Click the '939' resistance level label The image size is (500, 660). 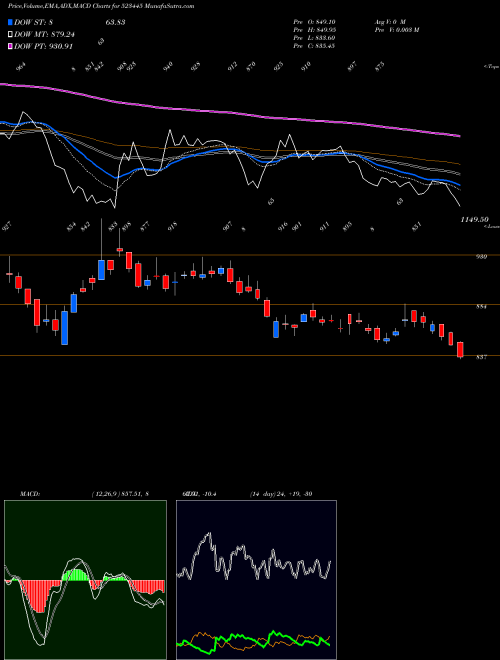coord(482,256)
